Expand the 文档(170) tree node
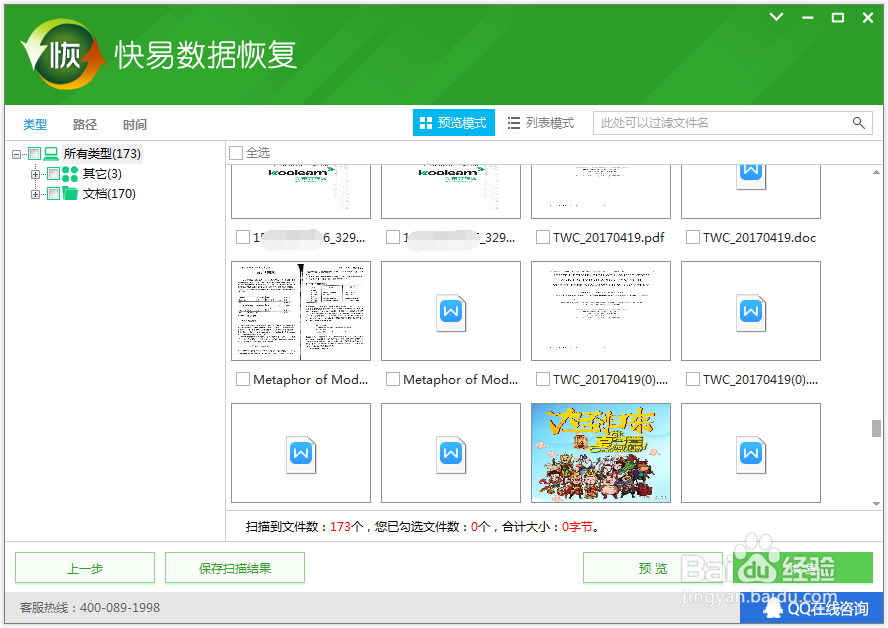Screen dimensions: 888x628 click(x=35, y=193)
